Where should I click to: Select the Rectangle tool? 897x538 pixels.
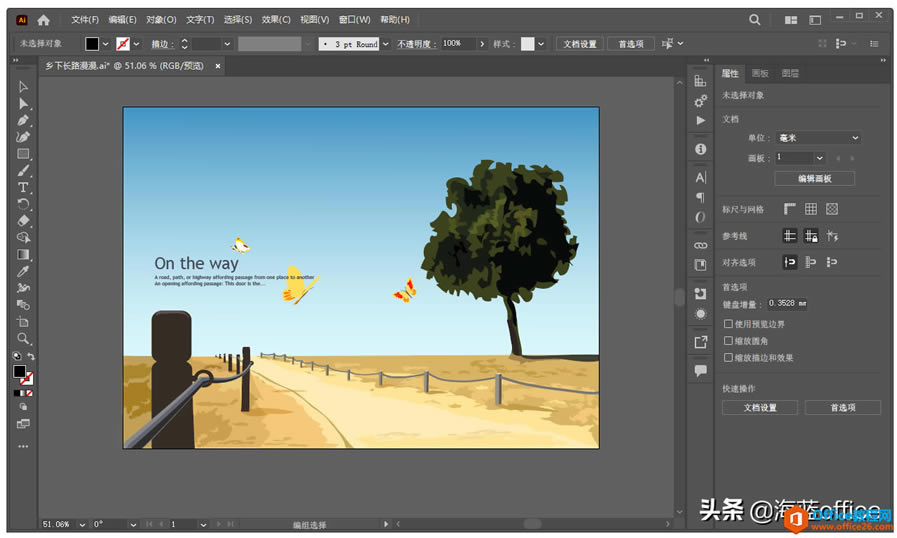[x=23, y=153]
